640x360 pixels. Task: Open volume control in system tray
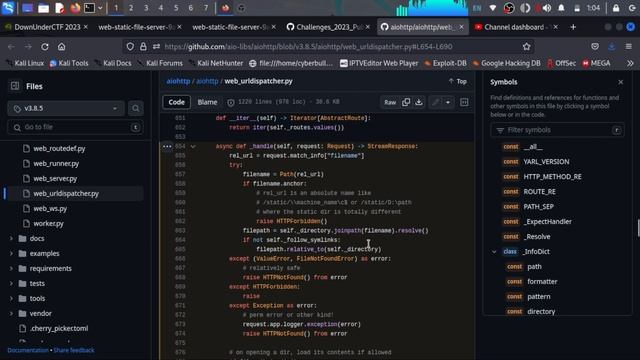click(x=547, y=8)
